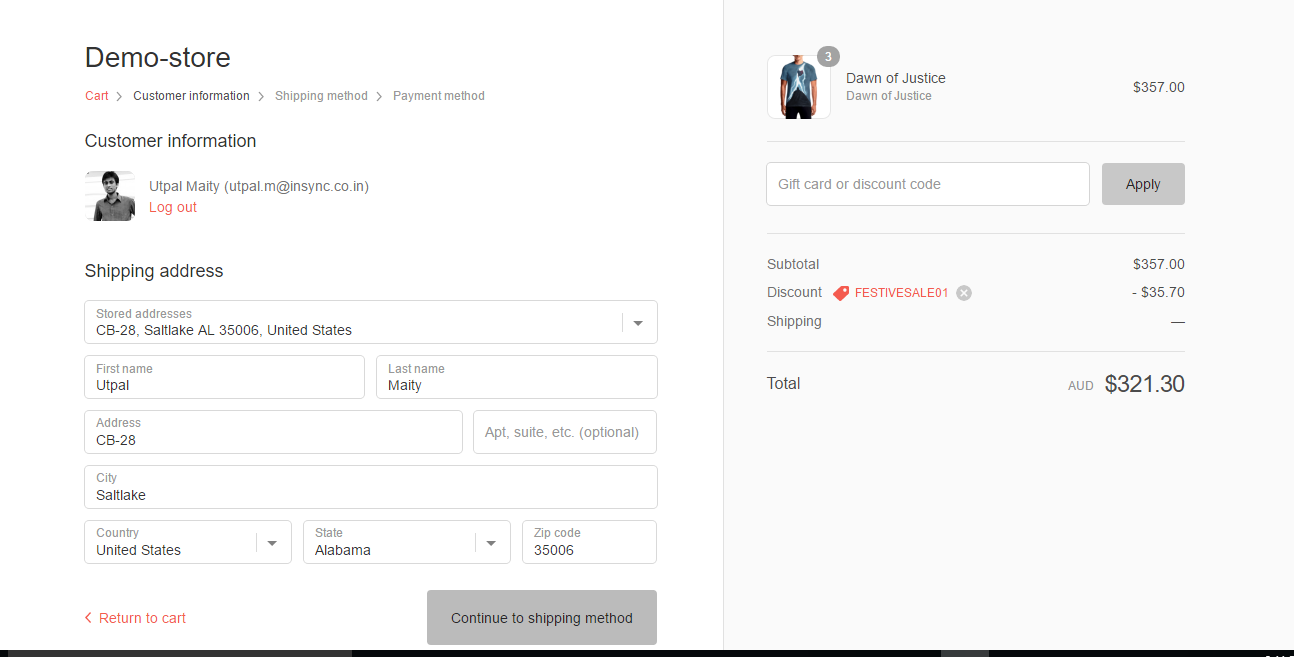
Task: Click the customer profile photo
Action: click(x=110, y=195)
